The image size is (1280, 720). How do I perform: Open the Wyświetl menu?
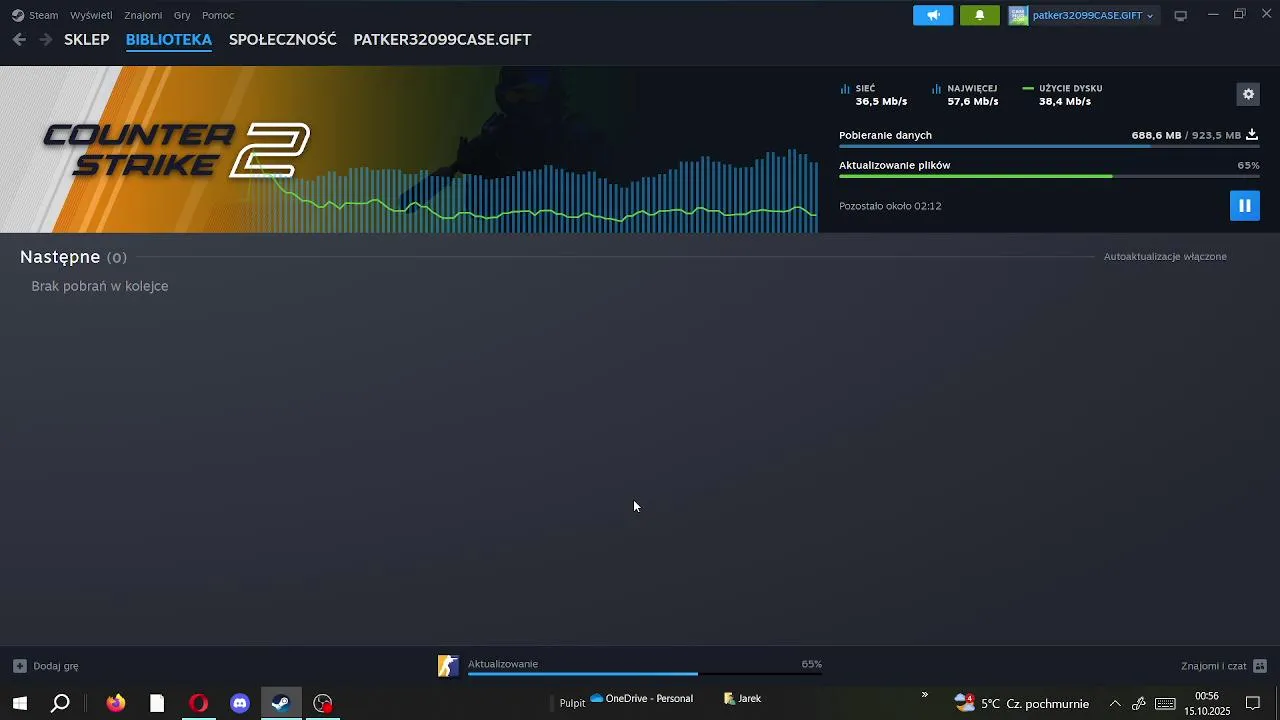pyautogui.click(x=91, y=15)
